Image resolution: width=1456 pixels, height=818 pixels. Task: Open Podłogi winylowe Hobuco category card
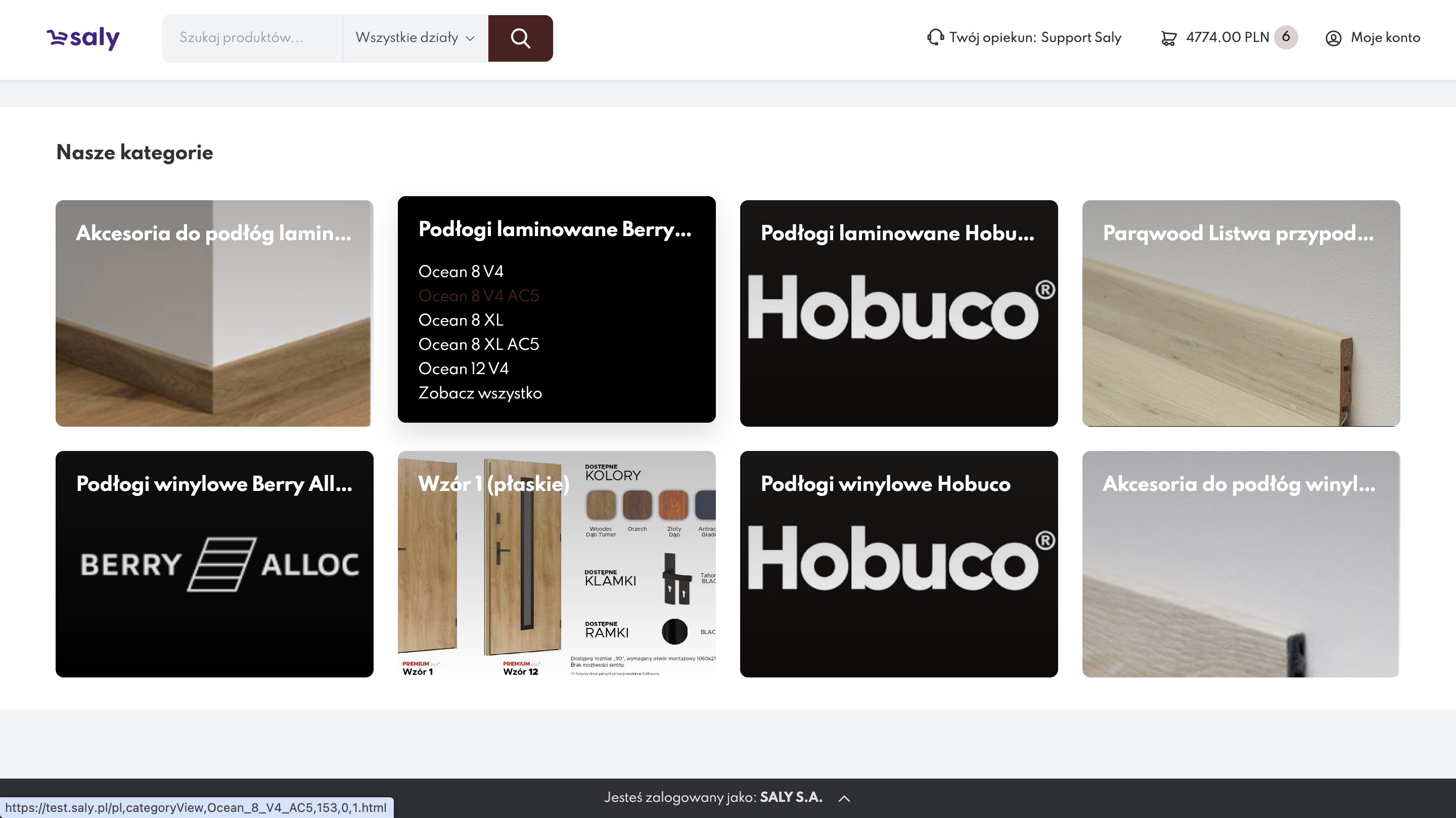[899, 564]
